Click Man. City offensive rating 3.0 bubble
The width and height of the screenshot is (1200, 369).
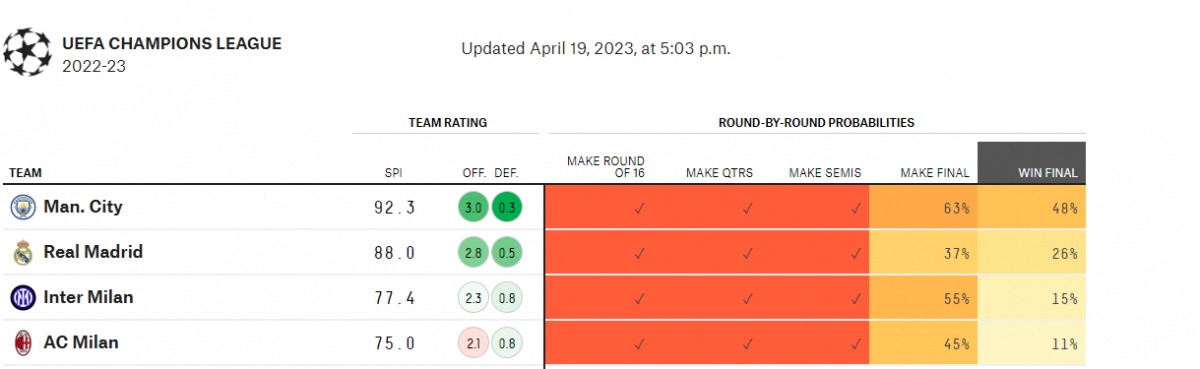click(474, 208)
